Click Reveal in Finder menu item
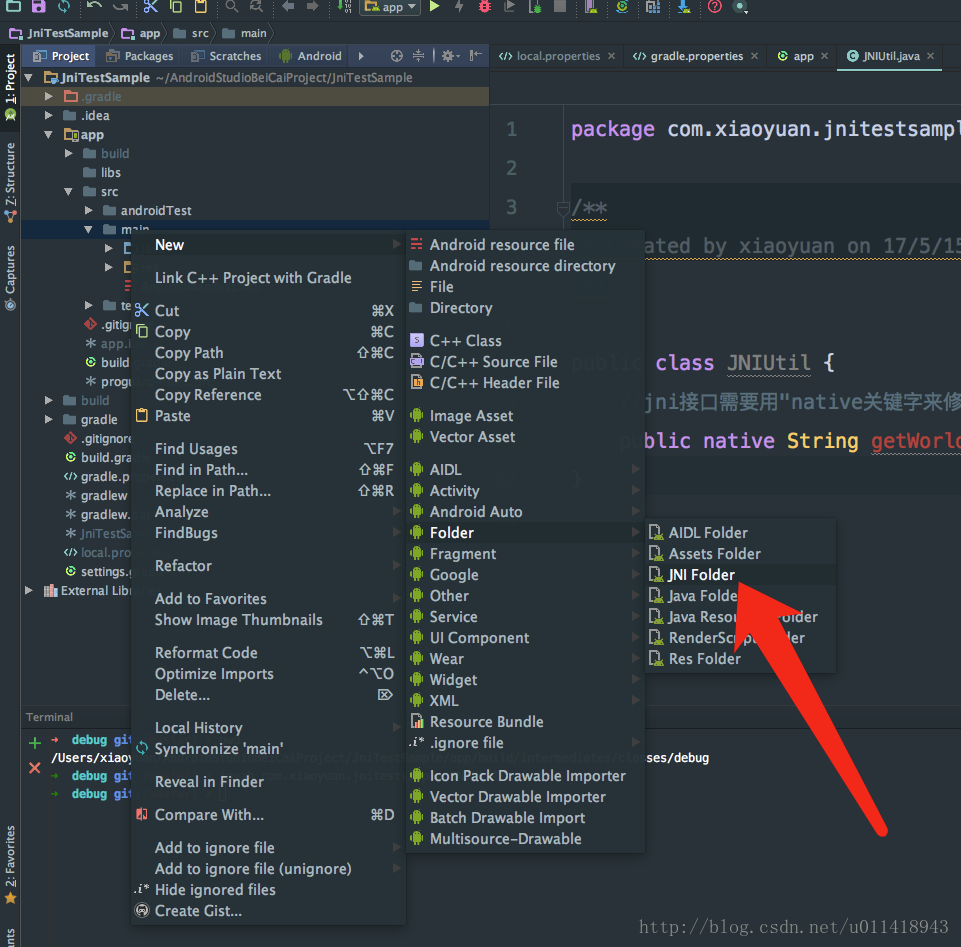This screenshot has width=961, height=947. point(268,782)
